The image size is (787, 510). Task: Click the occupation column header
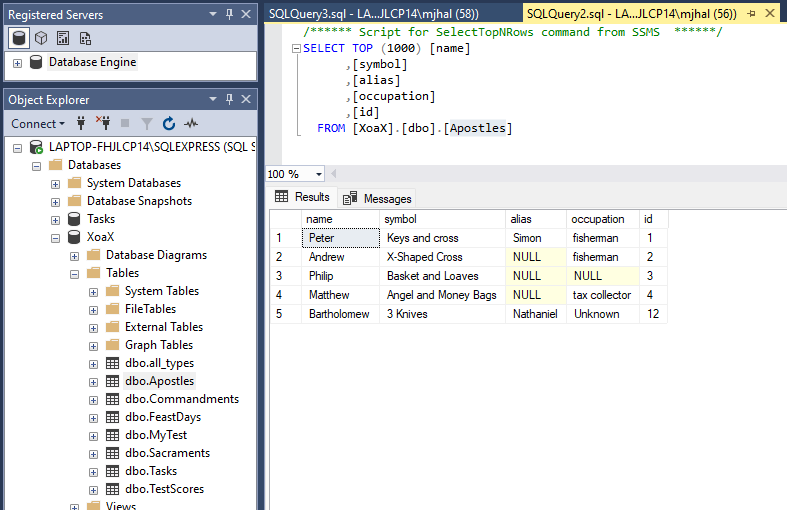tap(597, 219)
